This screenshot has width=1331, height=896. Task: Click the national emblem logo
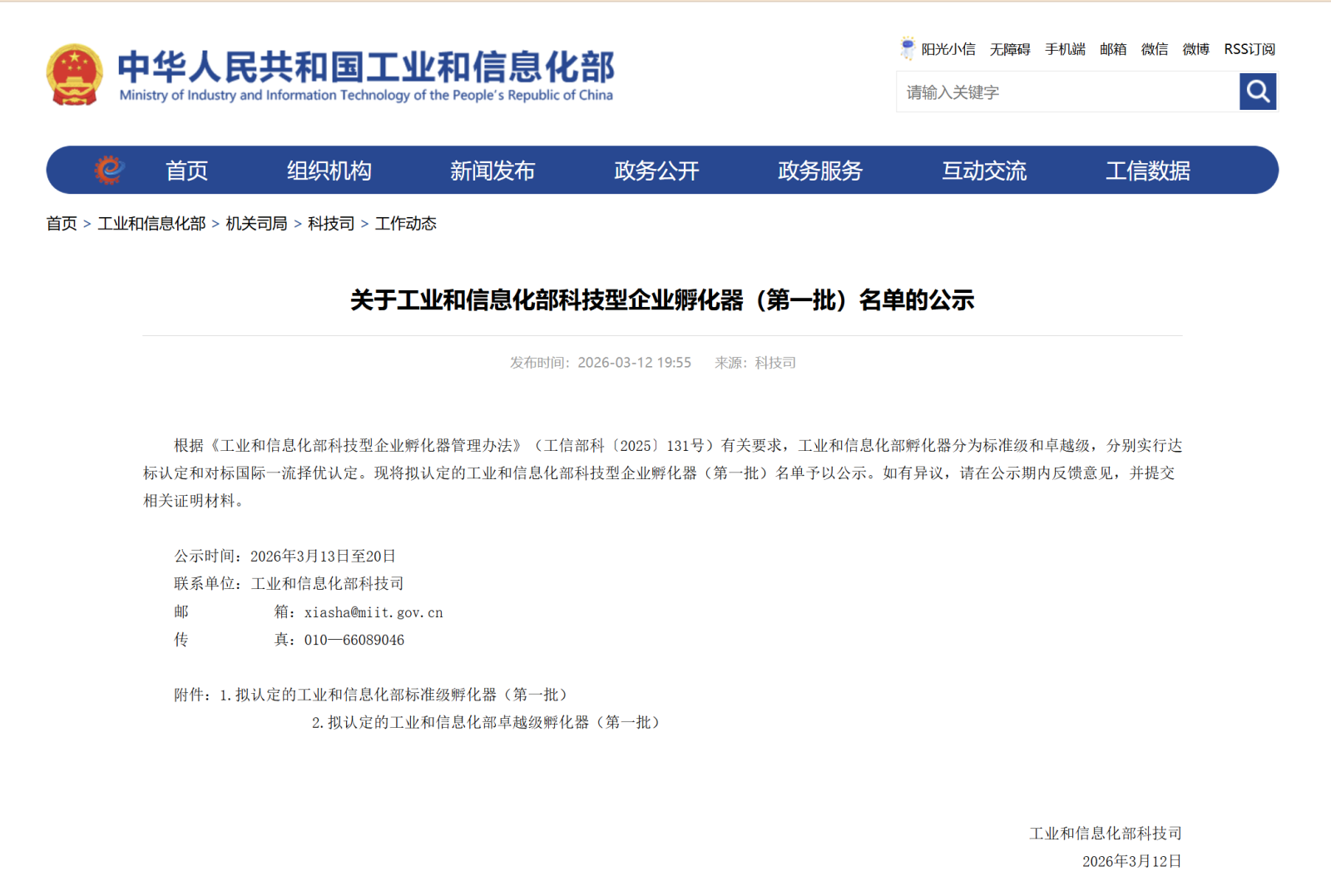75,75
